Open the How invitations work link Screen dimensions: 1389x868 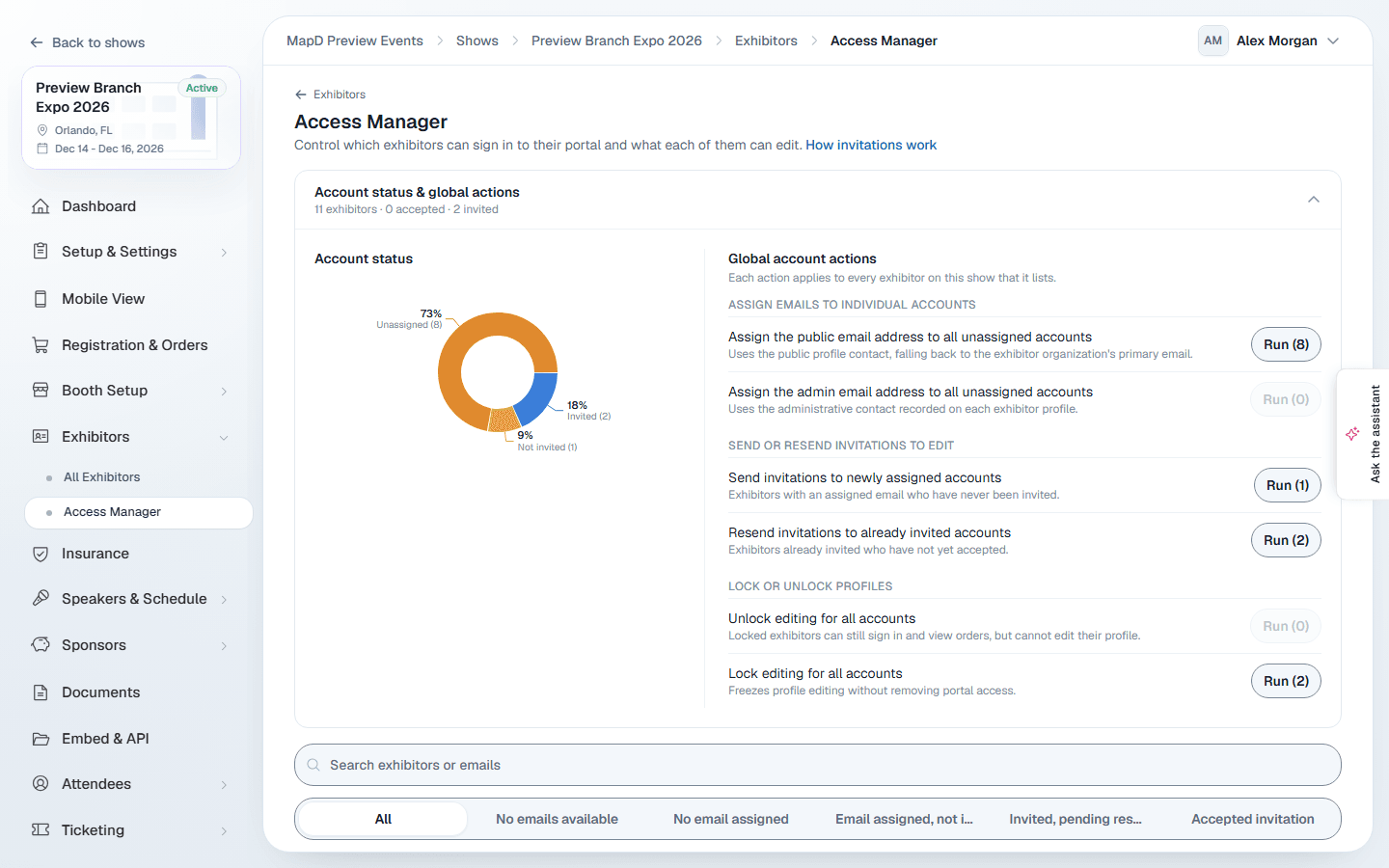click(x=871, y=145)
